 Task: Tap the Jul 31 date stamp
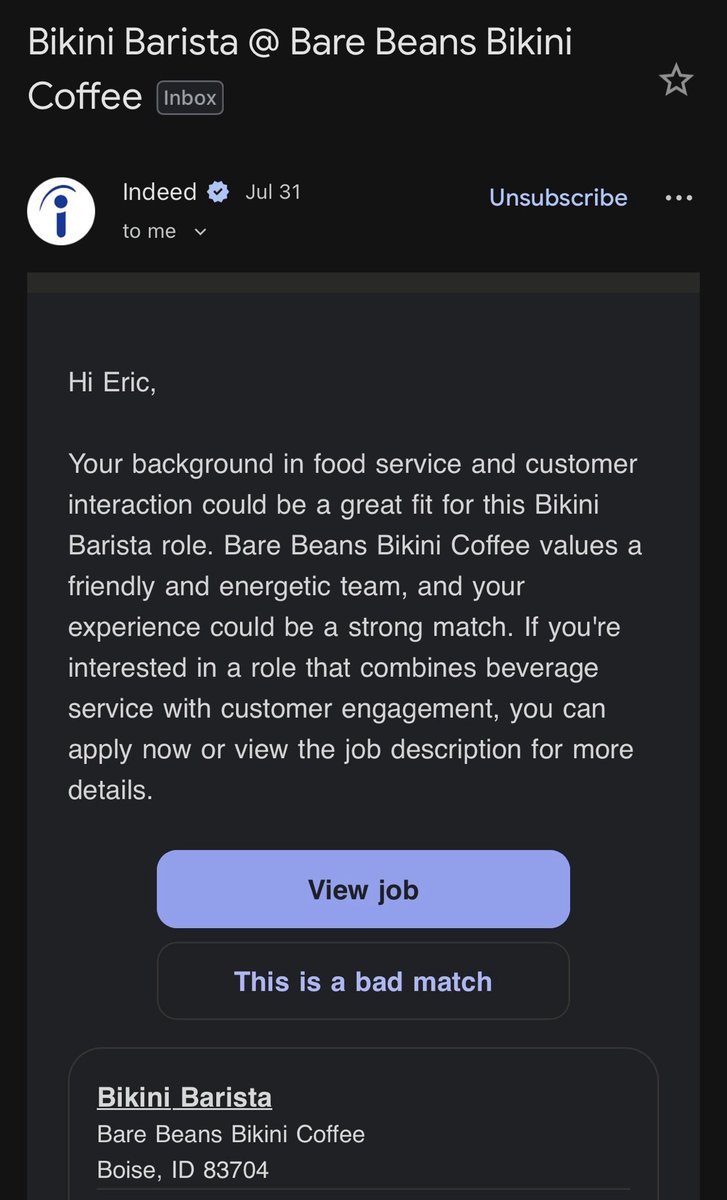coord(273,192)
